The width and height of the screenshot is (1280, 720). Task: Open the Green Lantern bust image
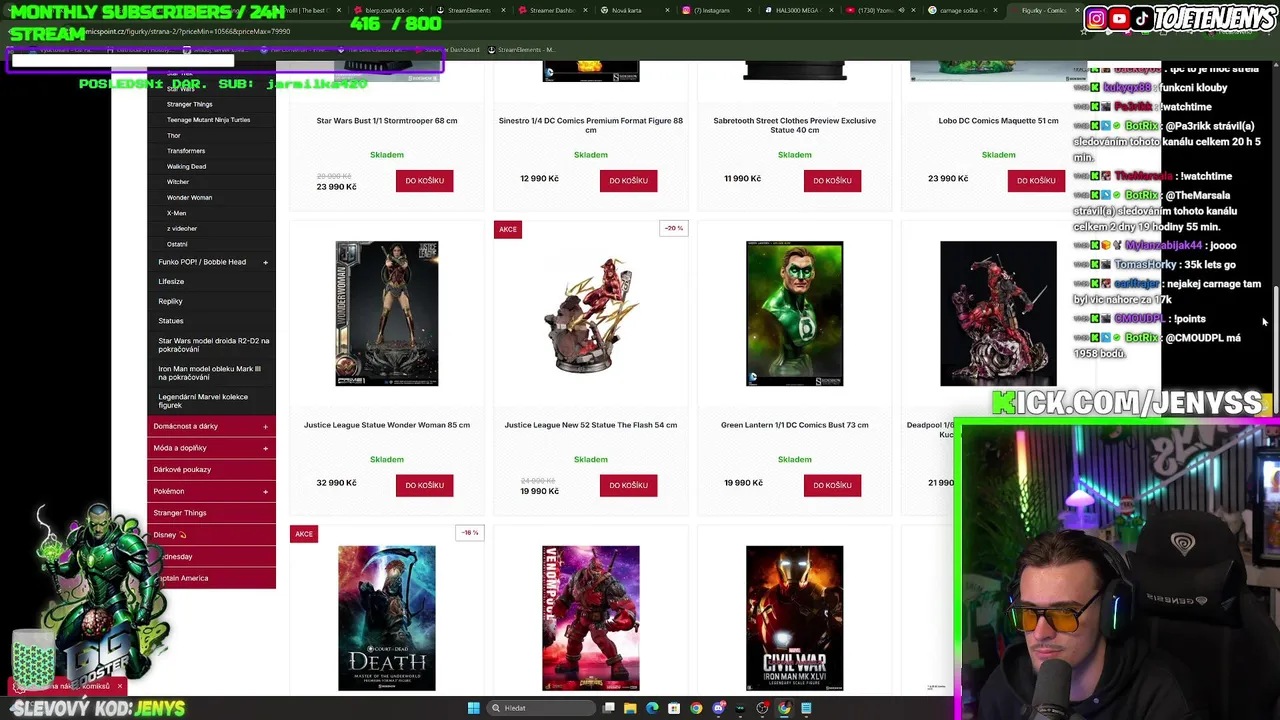coord(795,313)
